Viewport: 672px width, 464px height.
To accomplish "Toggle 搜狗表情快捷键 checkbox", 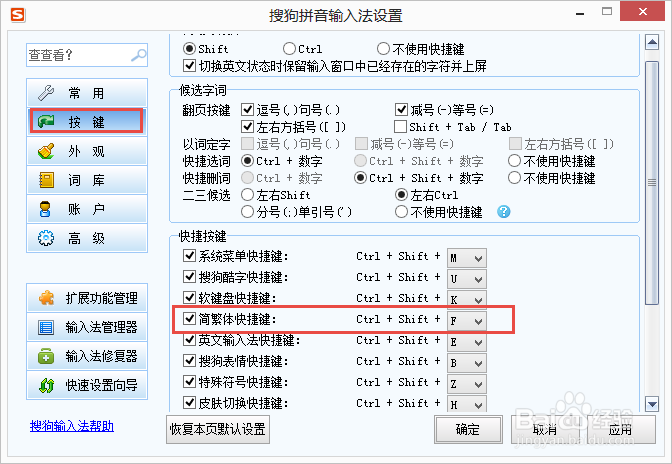I will [x=189, y=361].
